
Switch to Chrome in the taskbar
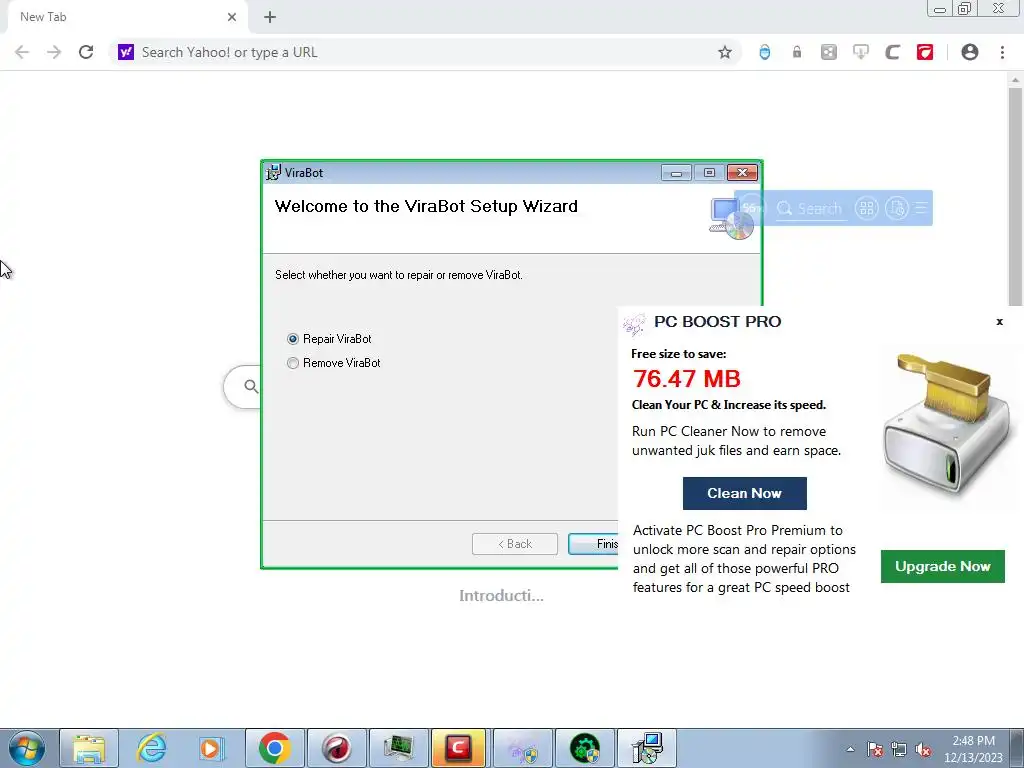274,748
